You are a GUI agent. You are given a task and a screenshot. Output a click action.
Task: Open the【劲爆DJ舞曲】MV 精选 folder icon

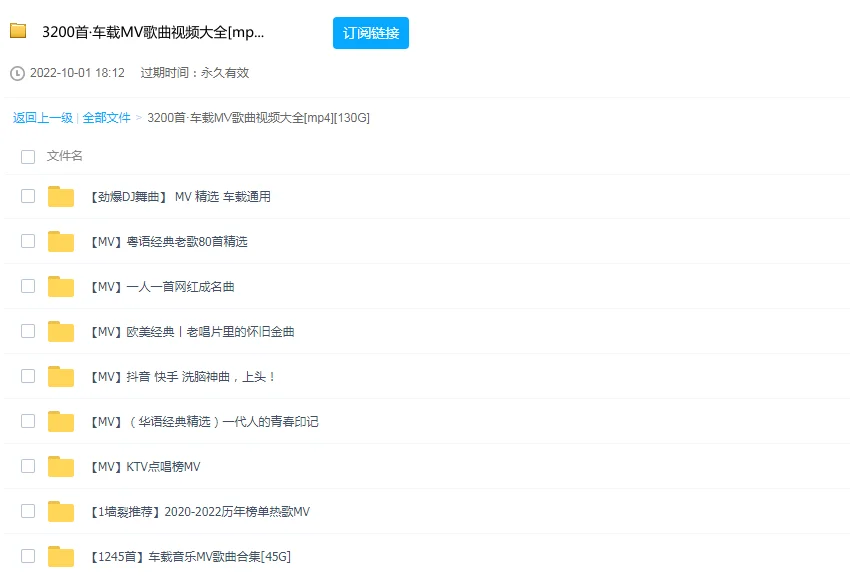(60, 196)
